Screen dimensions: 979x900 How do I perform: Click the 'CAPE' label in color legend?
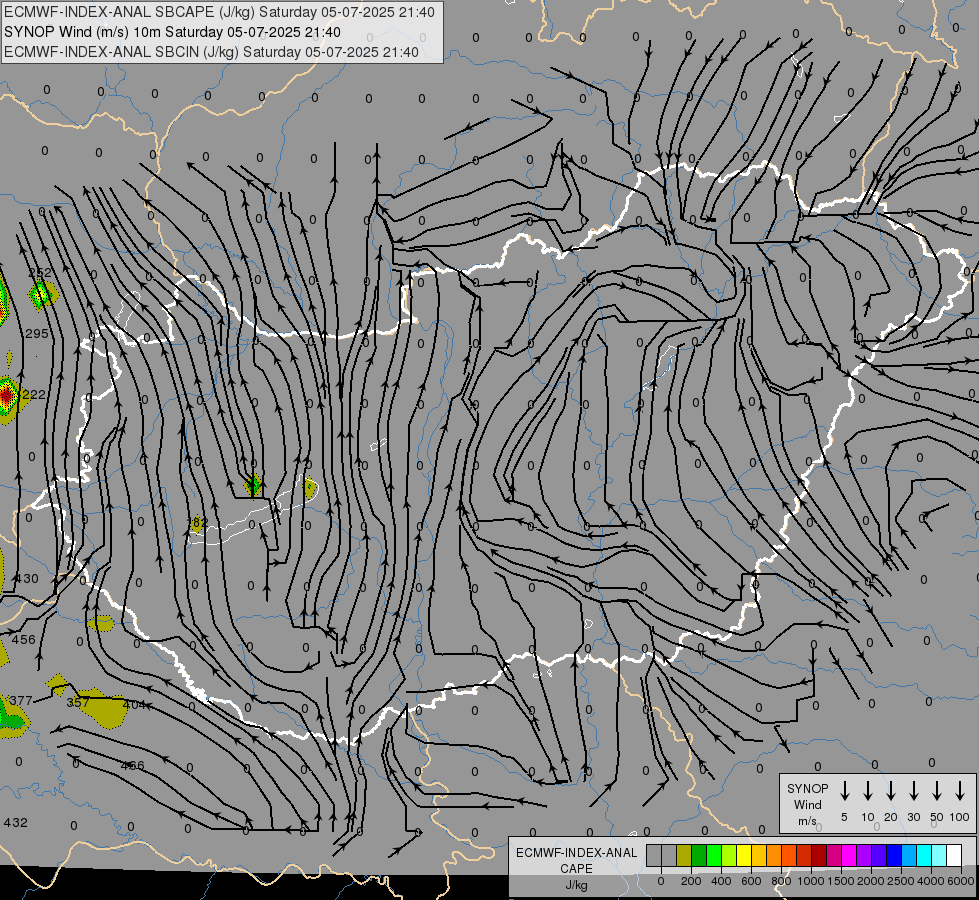(576, 868)
